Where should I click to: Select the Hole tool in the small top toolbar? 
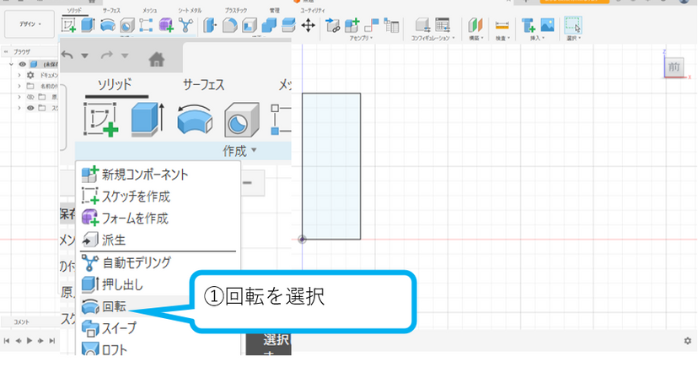pyautogui.click(x=127, y=25)
